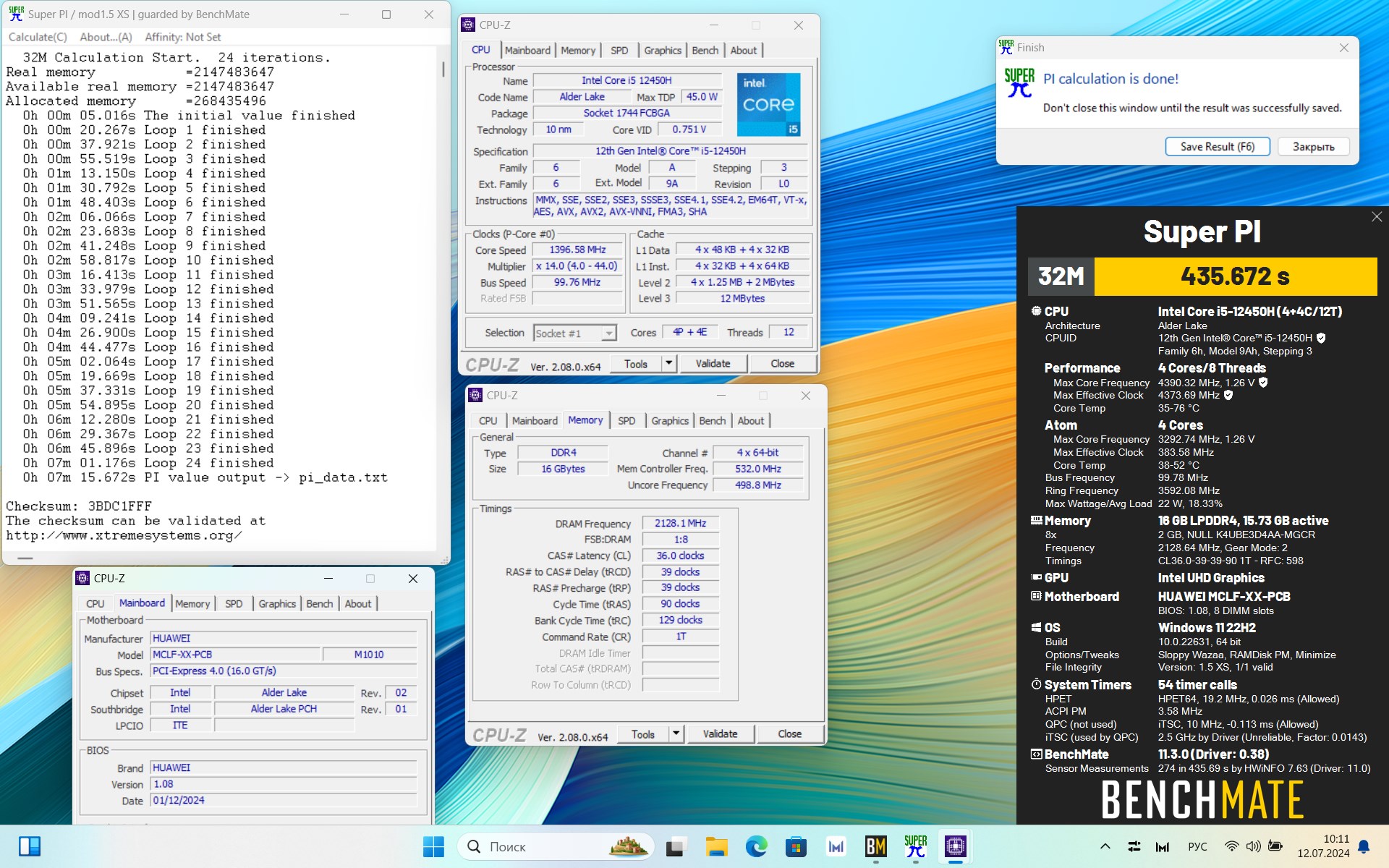The height and width of the screenshot is (868, 1389).
Task: Open Bench tab in top CPU-Z window
Action: coord(705,50)
